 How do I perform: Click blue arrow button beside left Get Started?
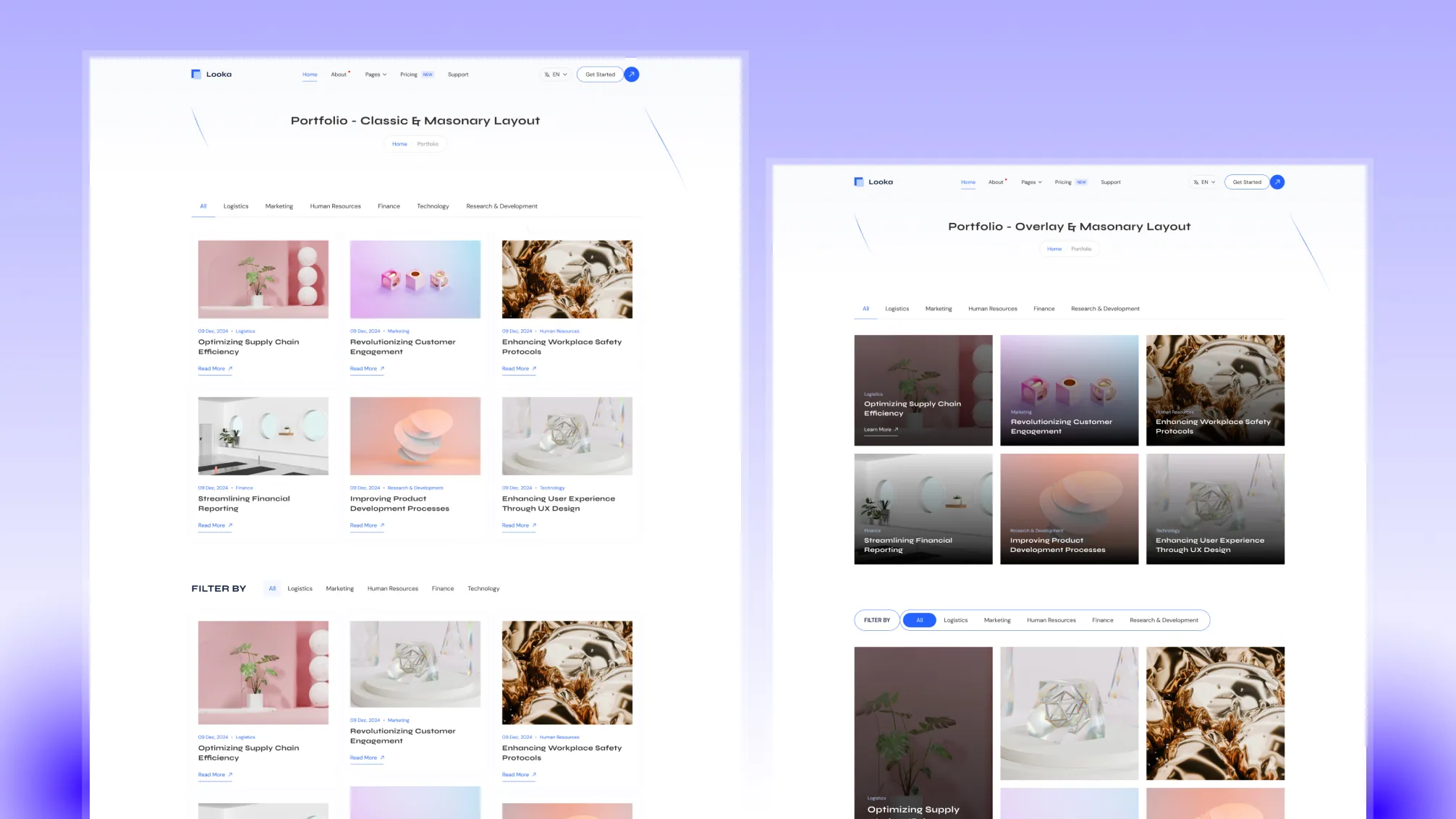(632, 74)
